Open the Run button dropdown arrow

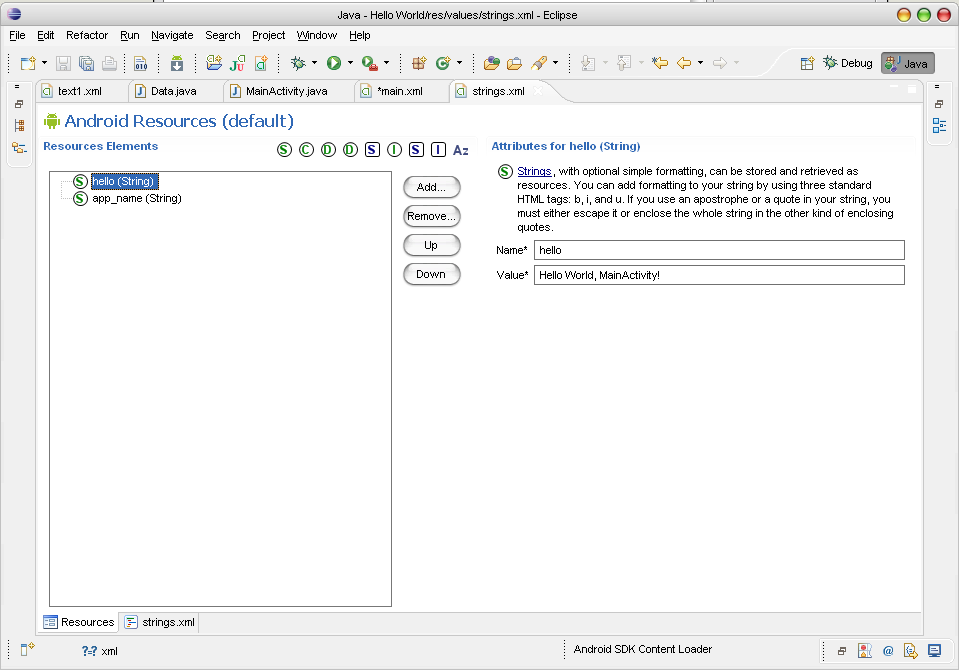coord(350,63)
